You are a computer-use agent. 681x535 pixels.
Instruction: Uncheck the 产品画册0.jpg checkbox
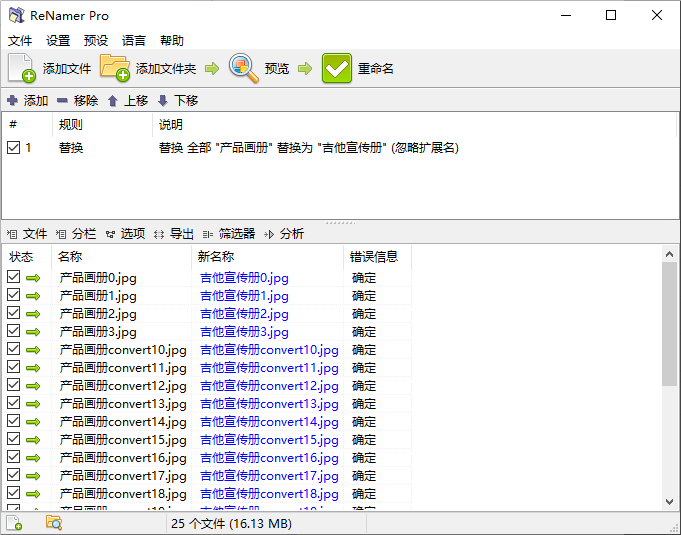[x=13, y=277]
